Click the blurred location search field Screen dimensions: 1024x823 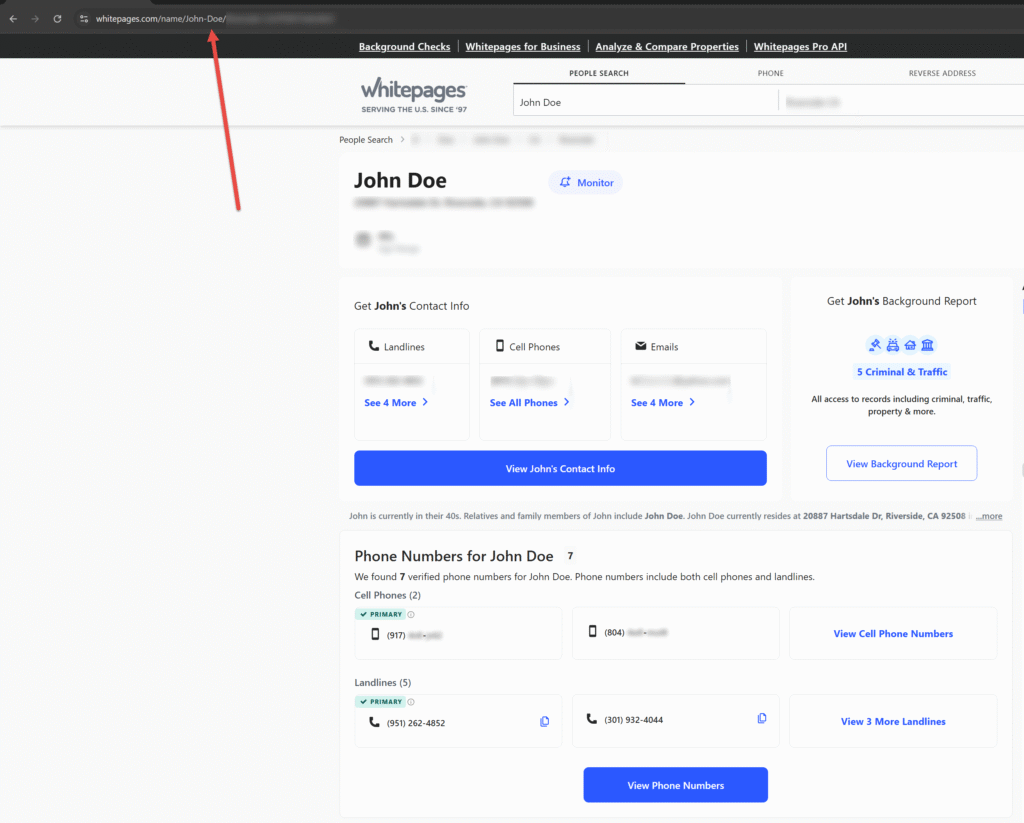tap(901, 102)
